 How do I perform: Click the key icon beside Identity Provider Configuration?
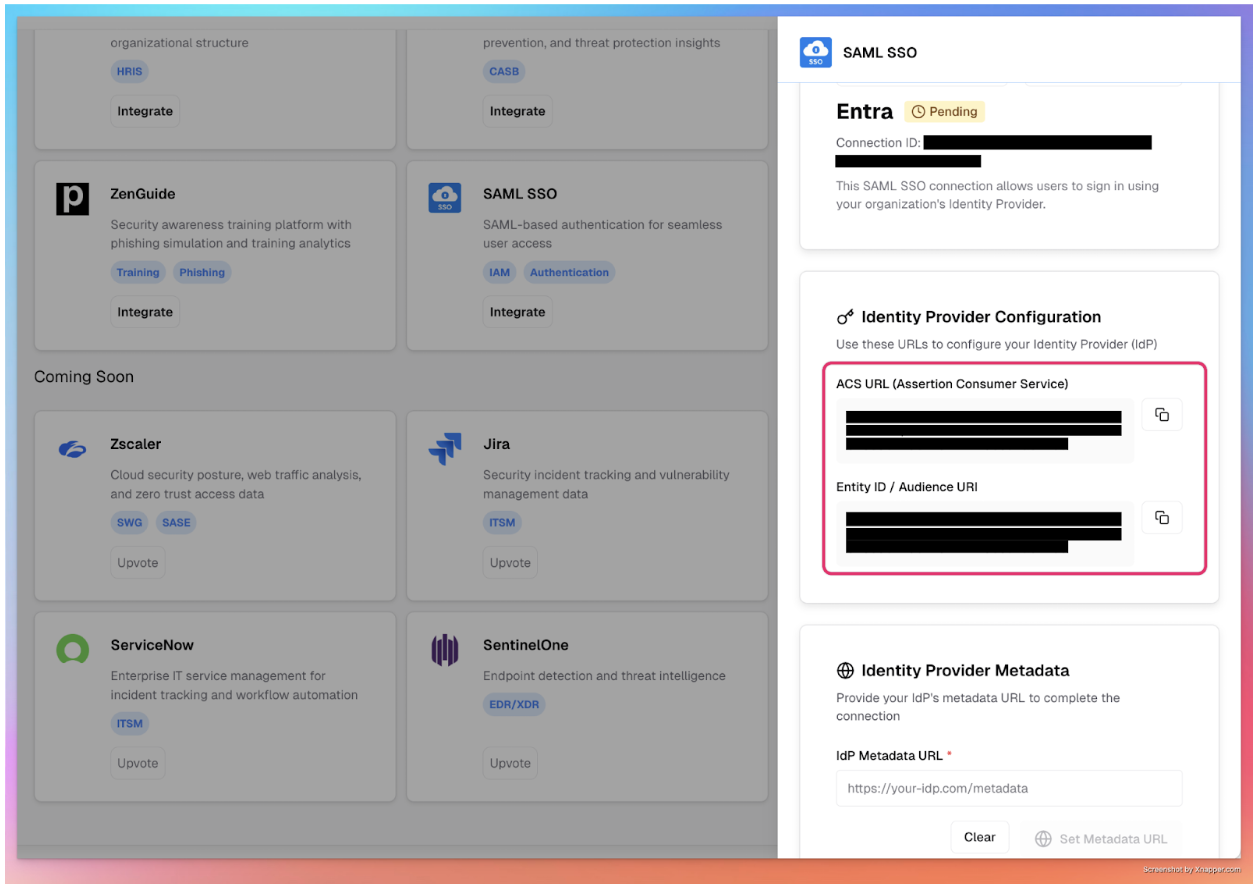coord(845,317)
